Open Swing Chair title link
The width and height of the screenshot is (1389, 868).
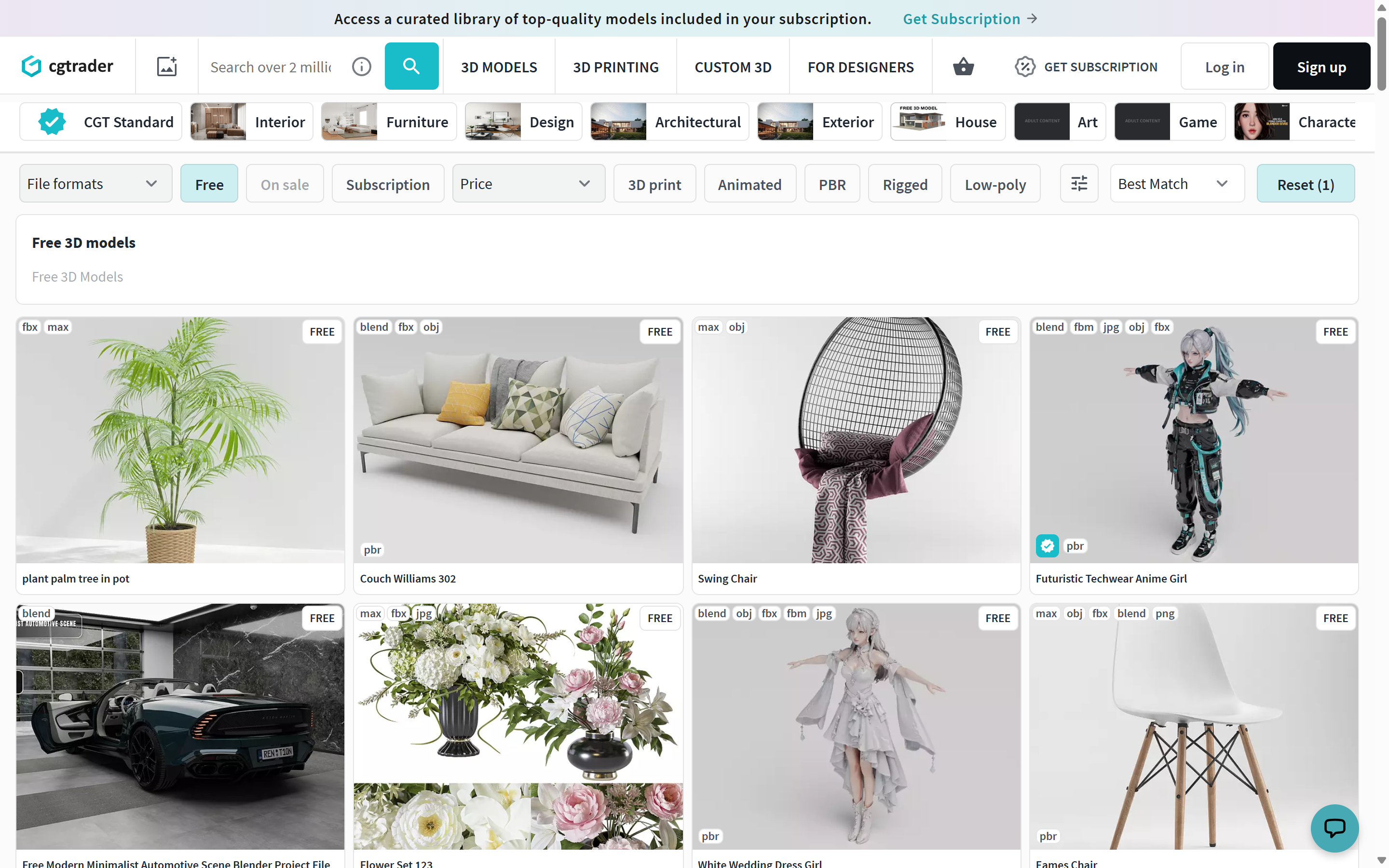[x=727, y=579]
